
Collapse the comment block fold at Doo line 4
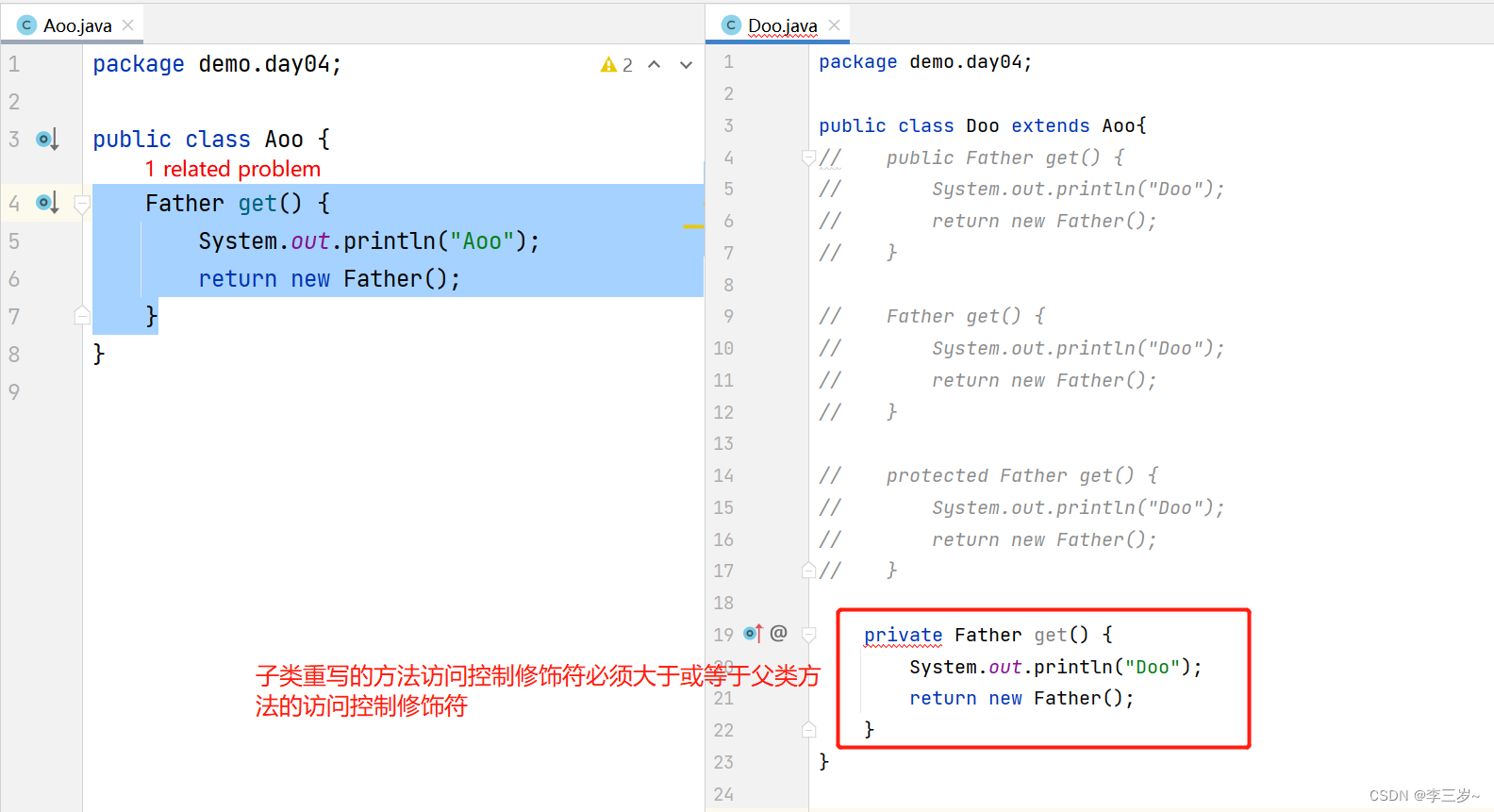point(808,157)
